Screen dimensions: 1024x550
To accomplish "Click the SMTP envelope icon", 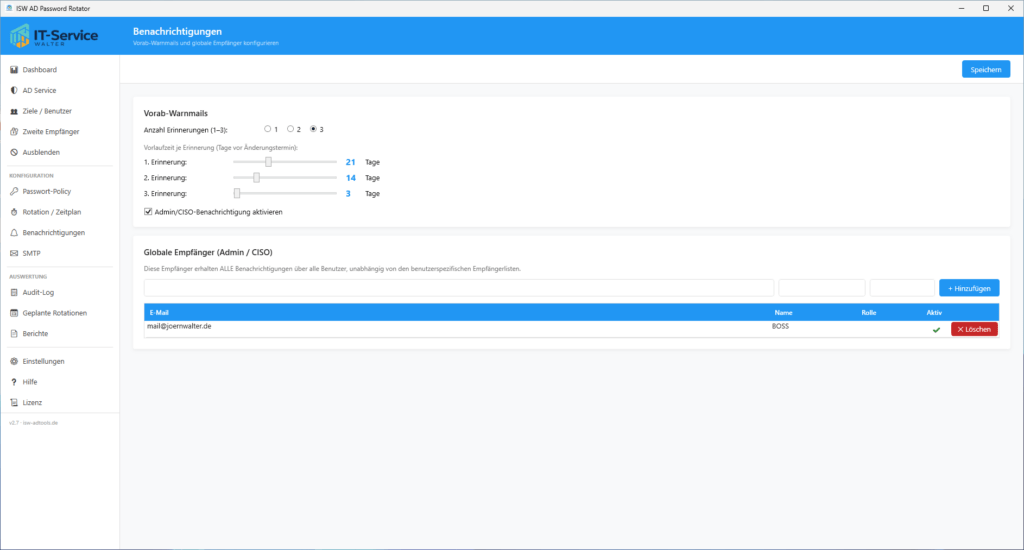I will pyautogui.click(x=14, y=253).
